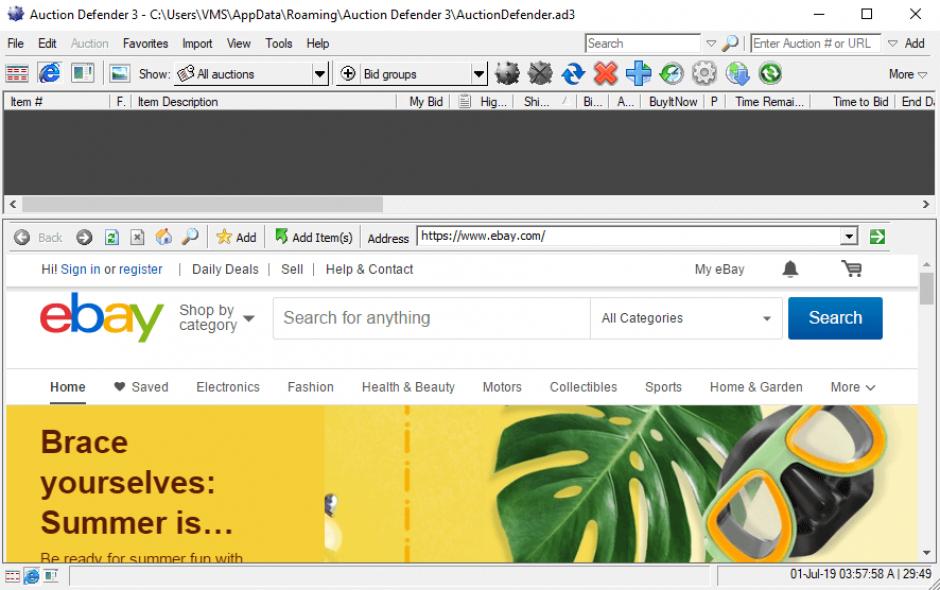Click the blue eBay Search button
This screenshot has height=590, width=940.
click(835, 318)
